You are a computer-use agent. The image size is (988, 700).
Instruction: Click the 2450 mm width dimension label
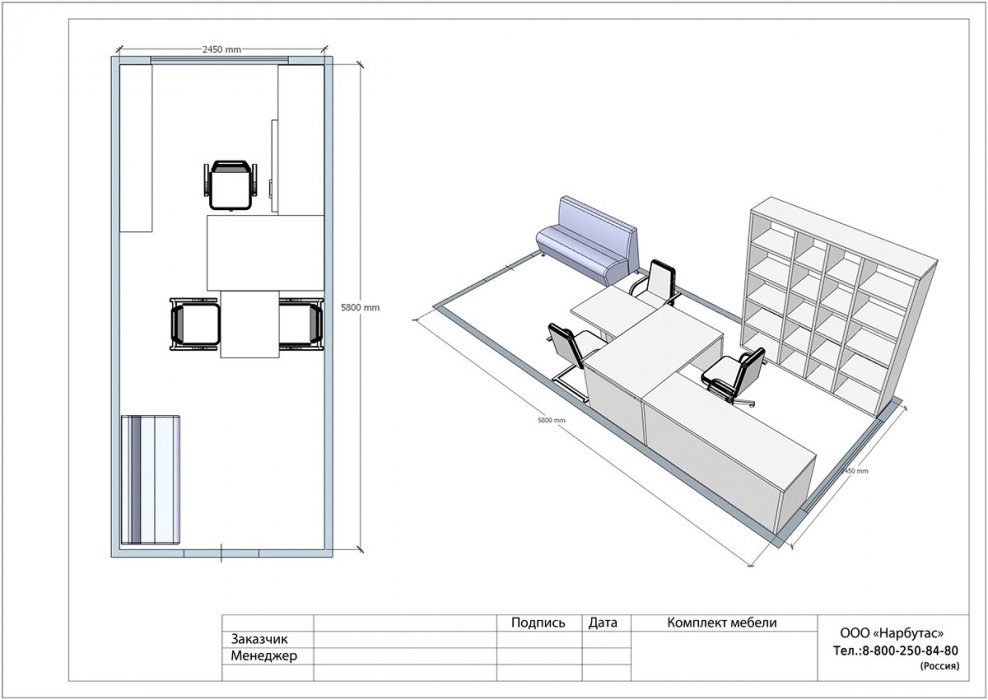click(x=221, y=49)
